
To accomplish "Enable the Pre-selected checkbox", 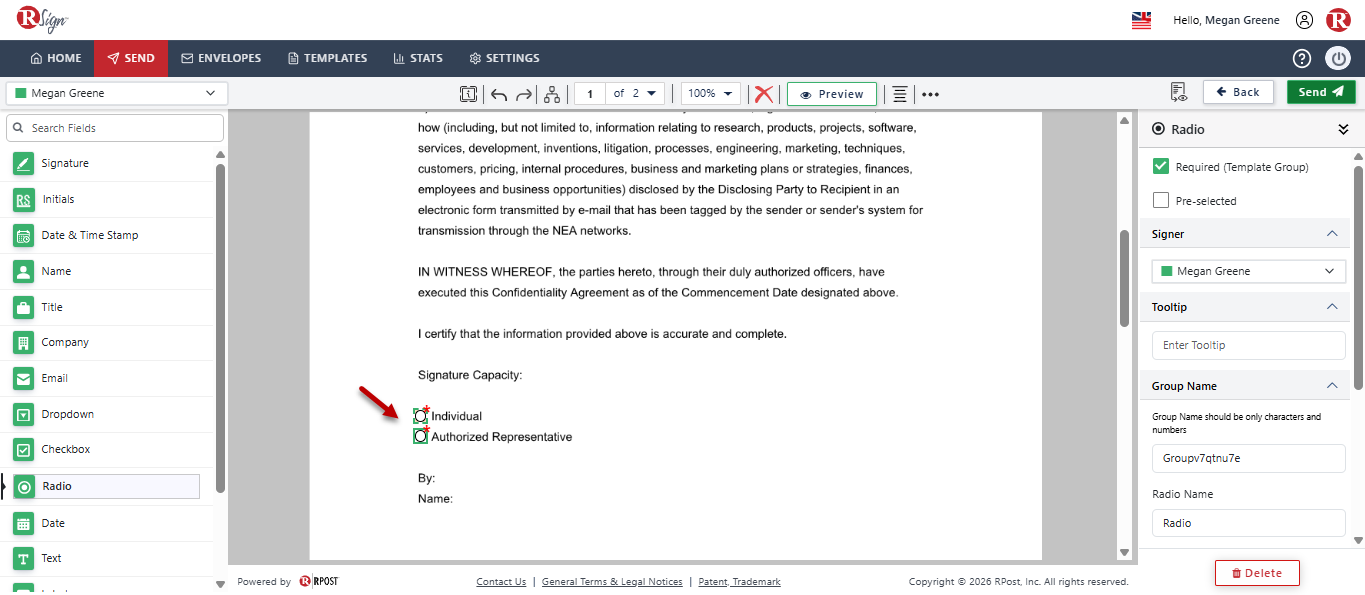I will 1161,200.
